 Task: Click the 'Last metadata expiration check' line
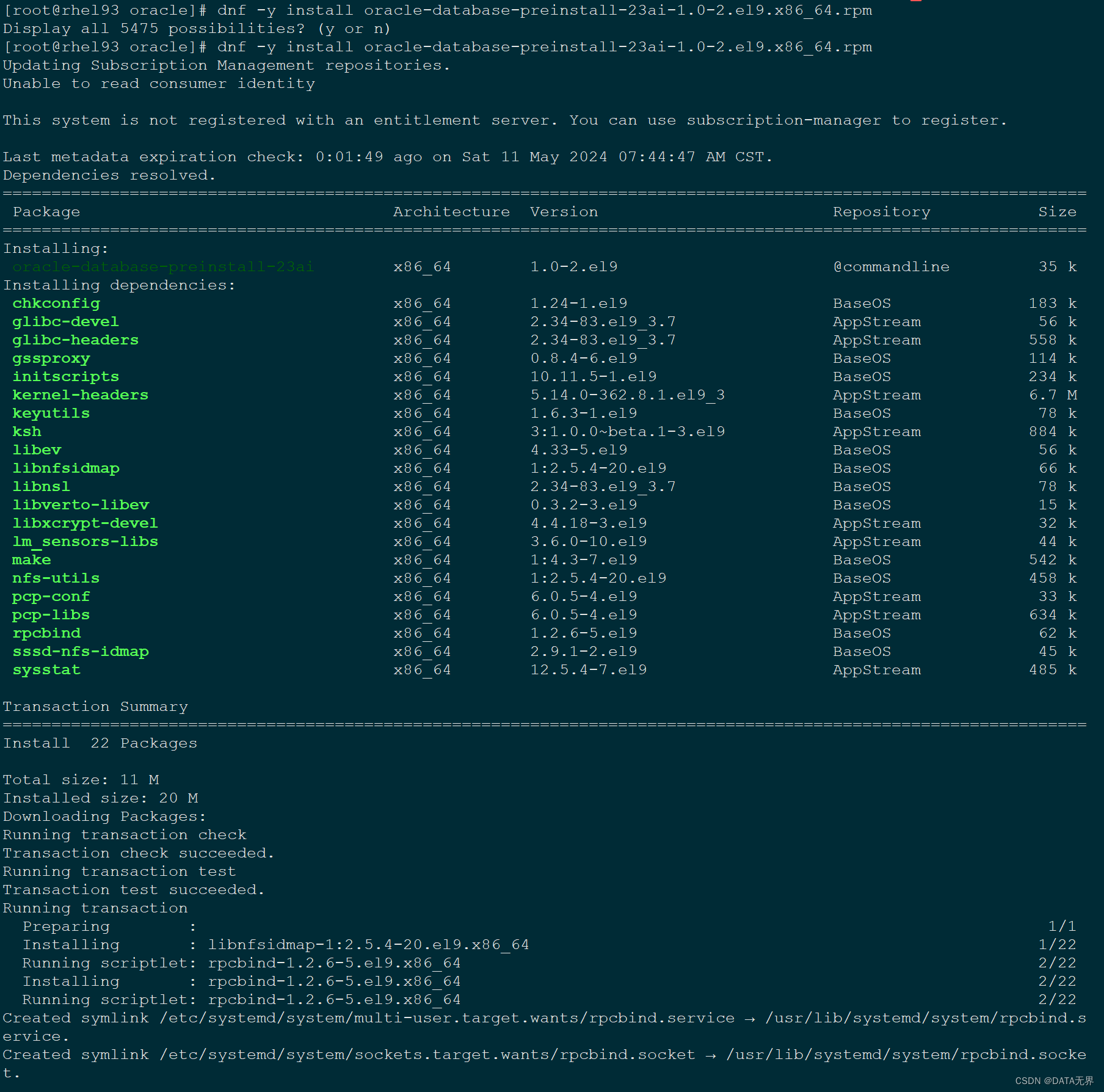[388, 157]
